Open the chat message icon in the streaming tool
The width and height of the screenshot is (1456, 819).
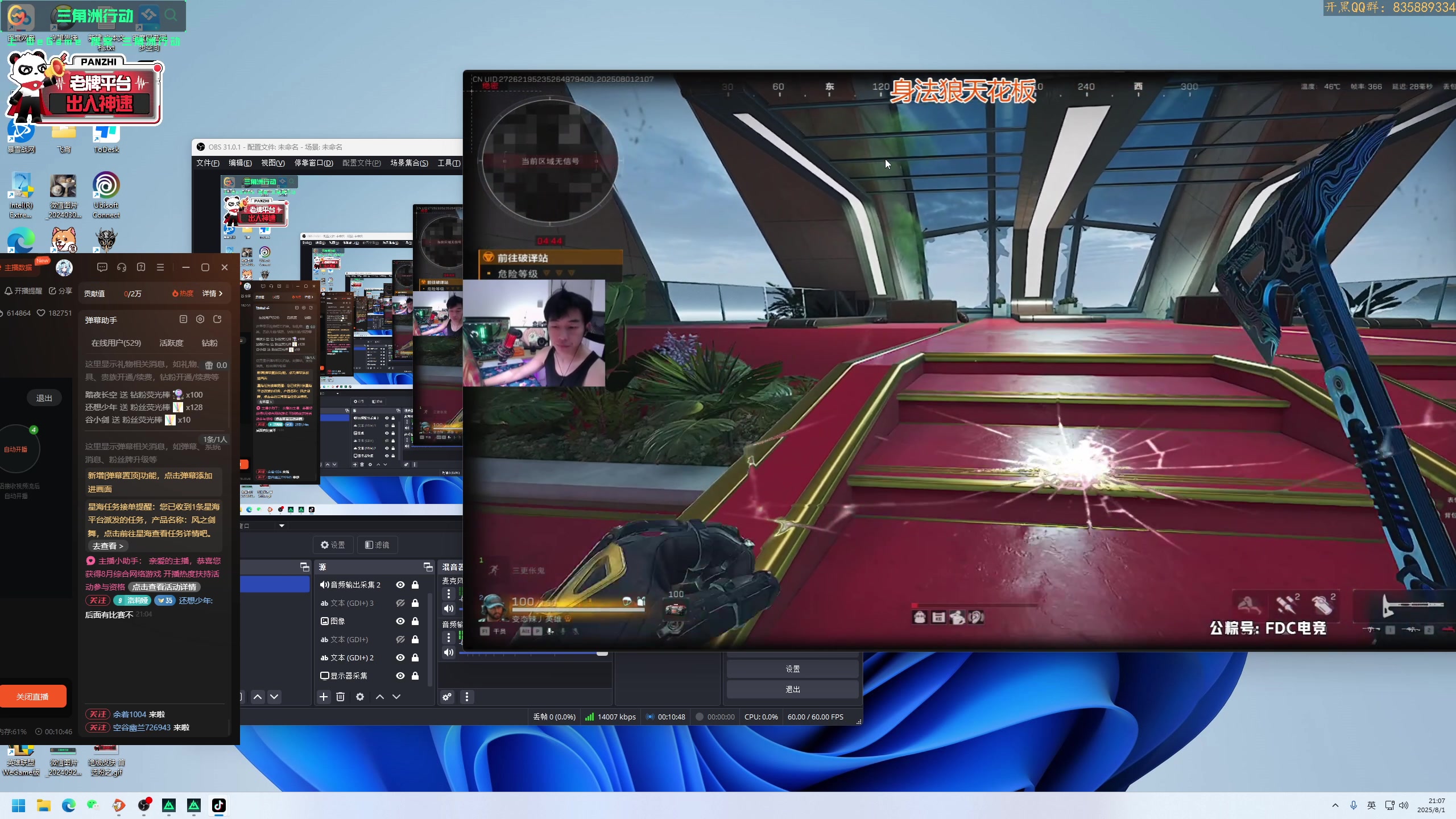coord(102,267)
